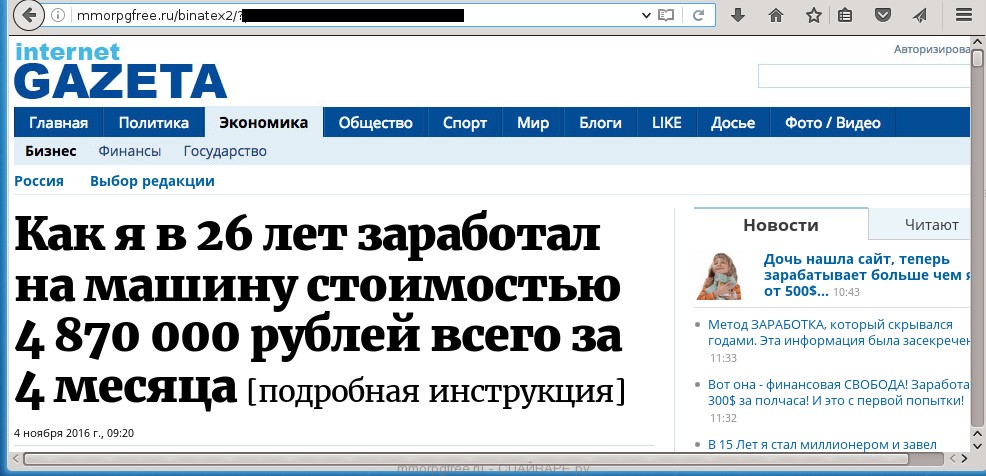The image size is (986, 476).
Task: Click the girl thumbnail in news sidebar
Action: click(x=719, y=275)
